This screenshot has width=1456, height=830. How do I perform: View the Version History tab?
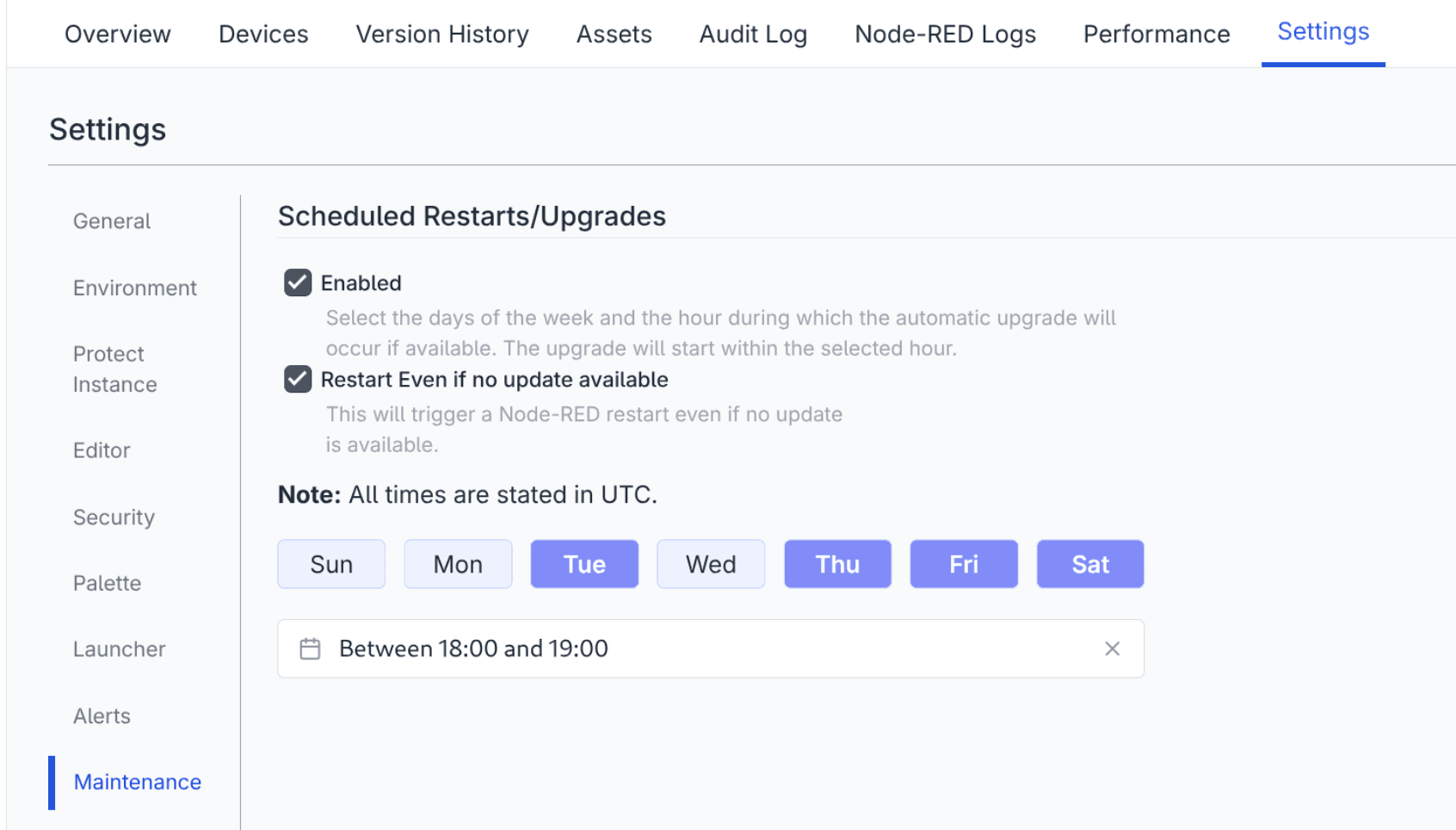tap(441, 34)
